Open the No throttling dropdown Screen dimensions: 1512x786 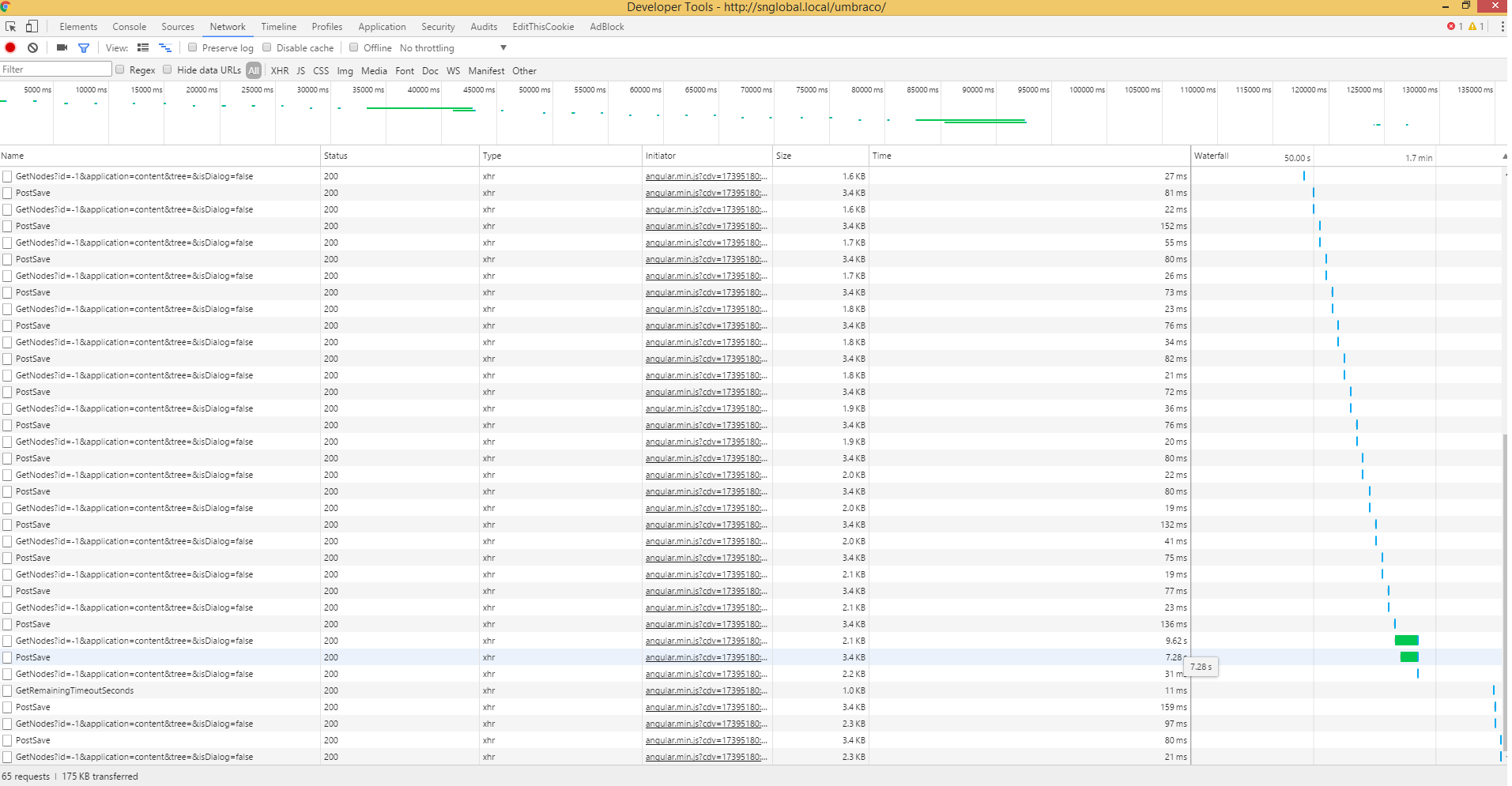click(x=453, y=48)
